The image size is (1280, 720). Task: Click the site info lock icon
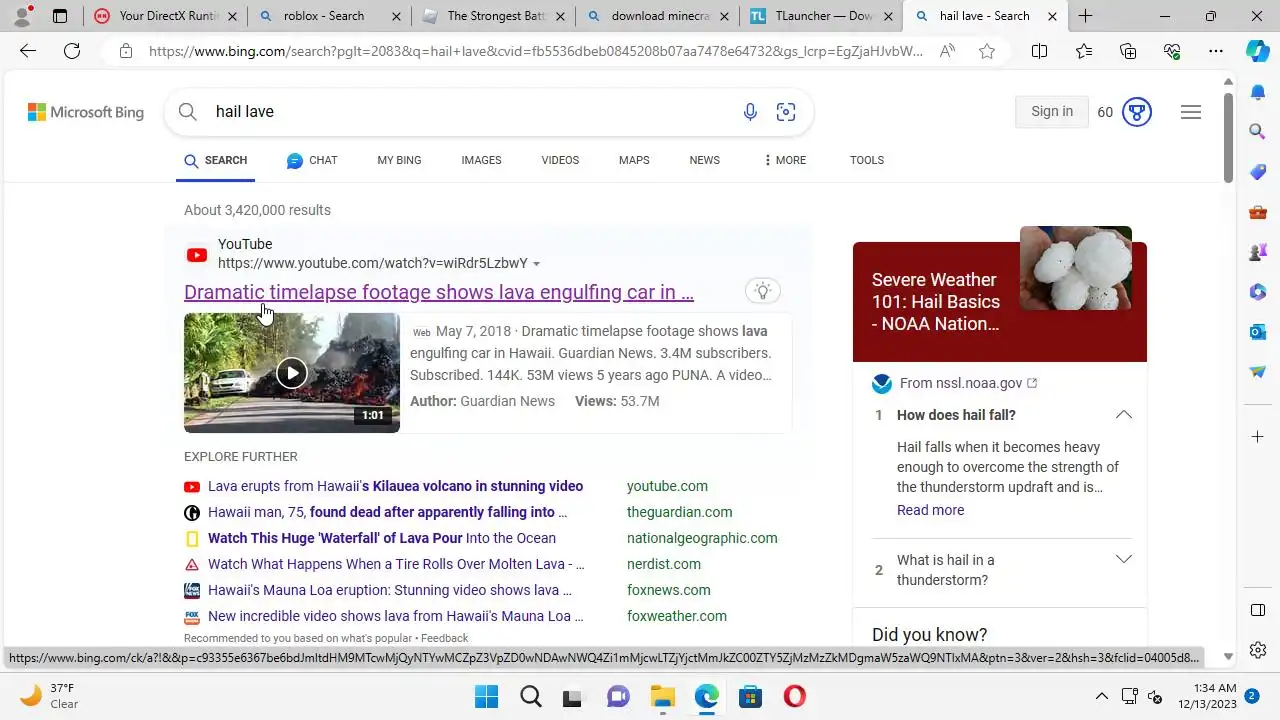[126, 51]
